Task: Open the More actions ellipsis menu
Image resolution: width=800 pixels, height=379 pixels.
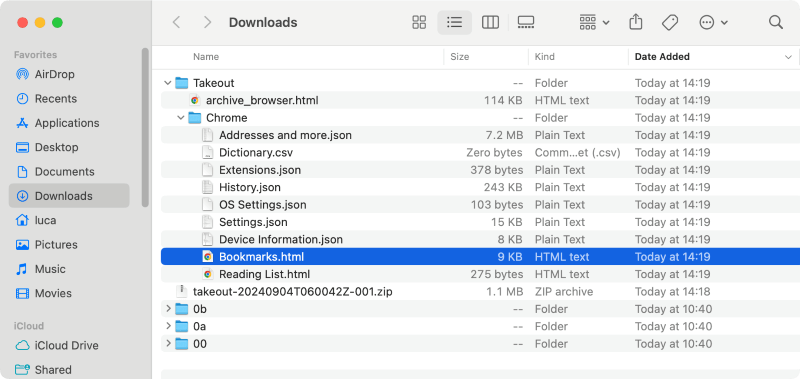Action: 713,22
